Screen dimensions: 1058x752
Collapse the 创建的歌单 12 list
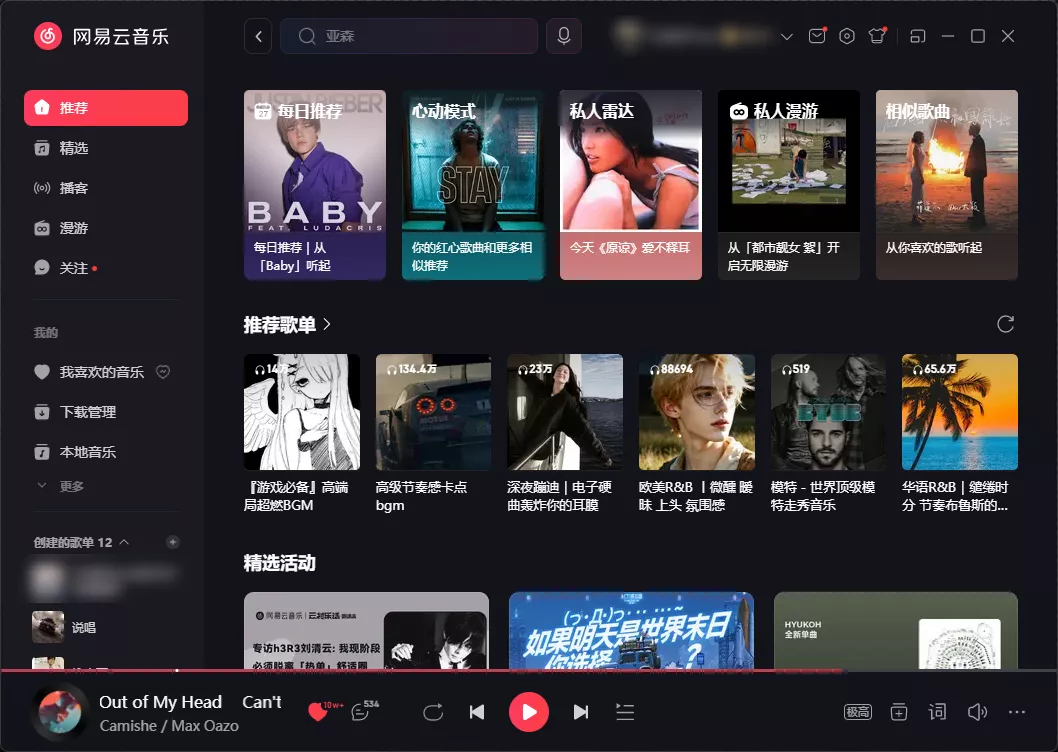coord(124,542)
